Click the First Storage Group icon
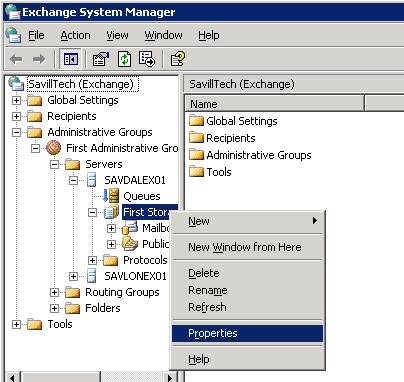 pos(111,212)
